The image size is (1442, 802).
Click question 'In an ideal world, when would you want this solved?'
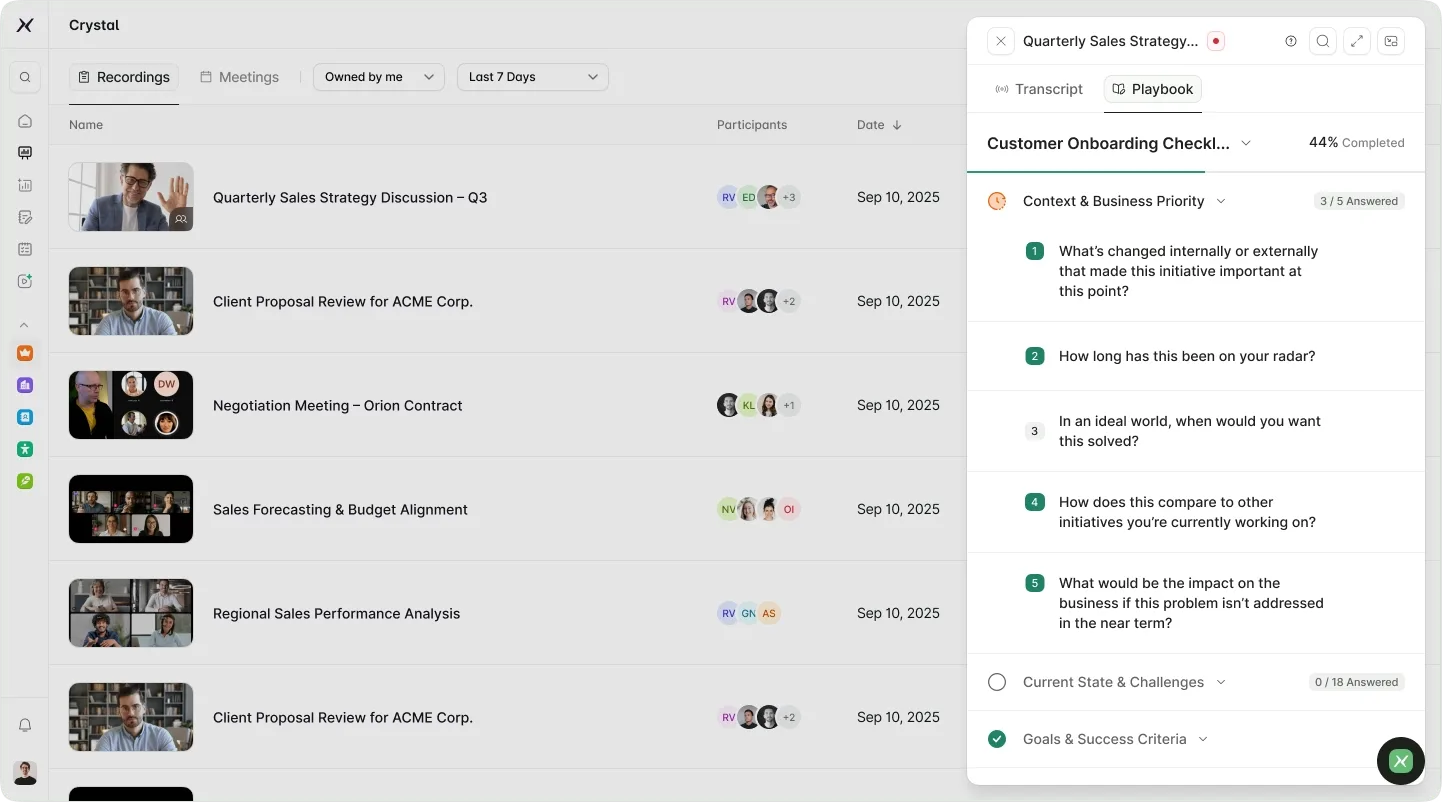point(1190,431)
